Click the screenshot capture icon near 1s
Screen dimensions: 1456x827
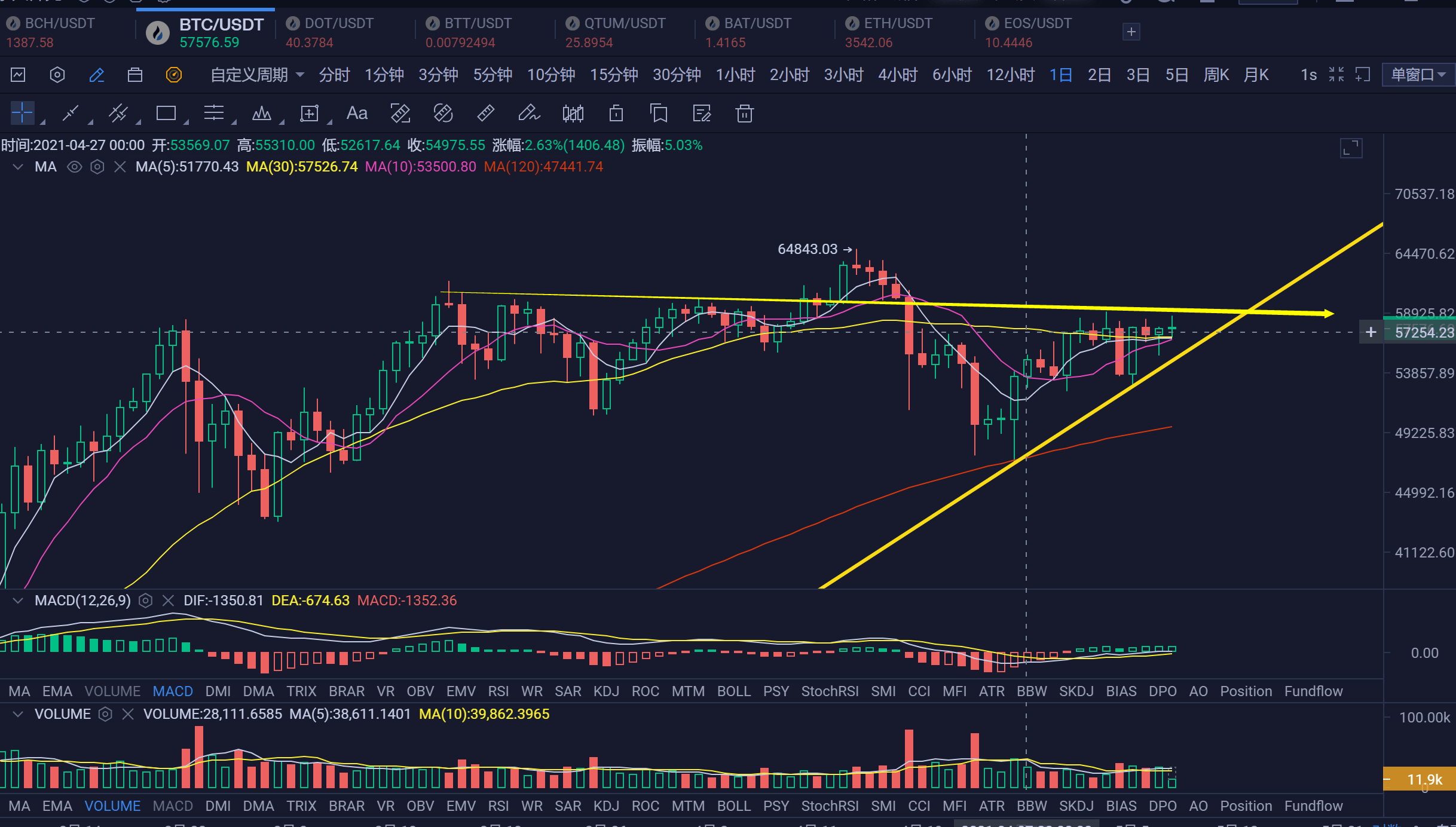pos(1362,75)
